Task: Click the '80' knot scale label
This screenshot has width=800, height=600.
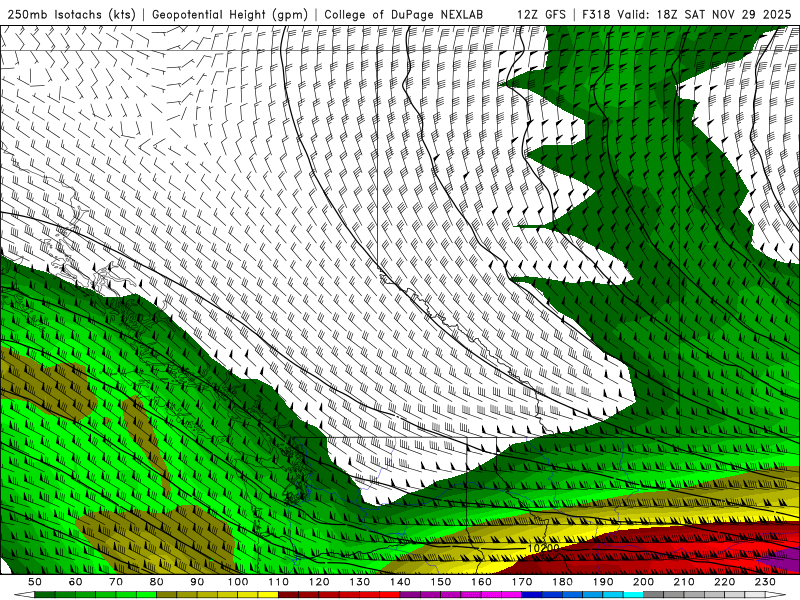Action: pos(157,582)
